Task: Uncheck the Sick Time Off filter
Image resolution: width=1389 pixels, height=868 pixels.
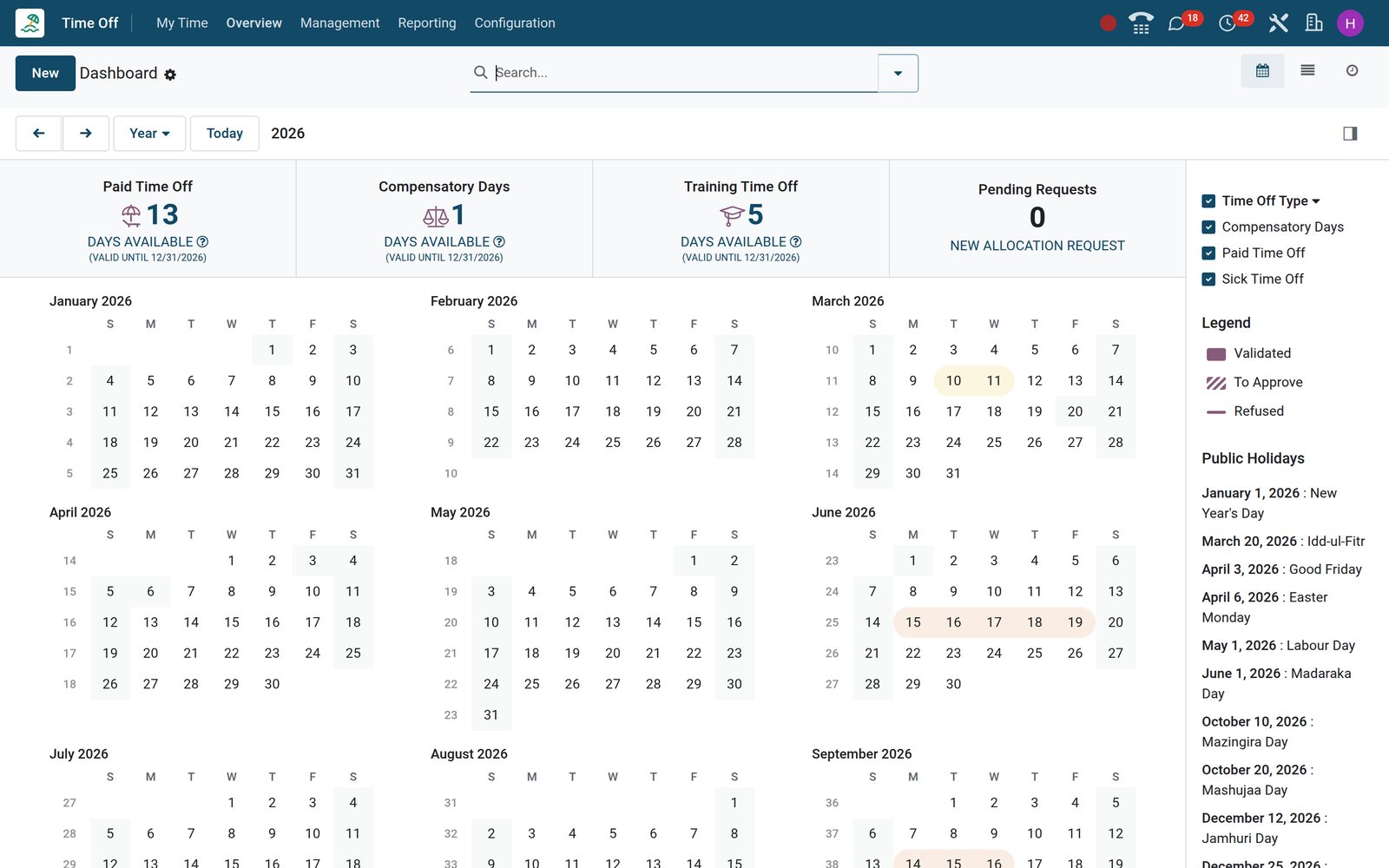Action: [x=1208, y=279]
